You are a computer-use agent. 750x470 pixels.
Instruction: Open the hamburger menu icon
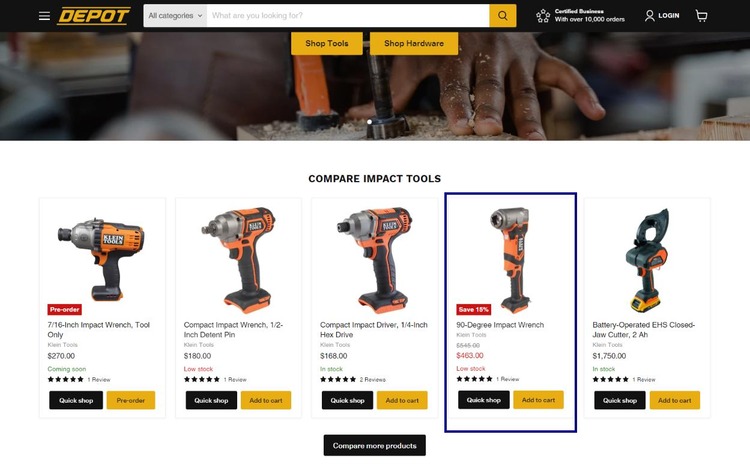click(x=44, y=16)
